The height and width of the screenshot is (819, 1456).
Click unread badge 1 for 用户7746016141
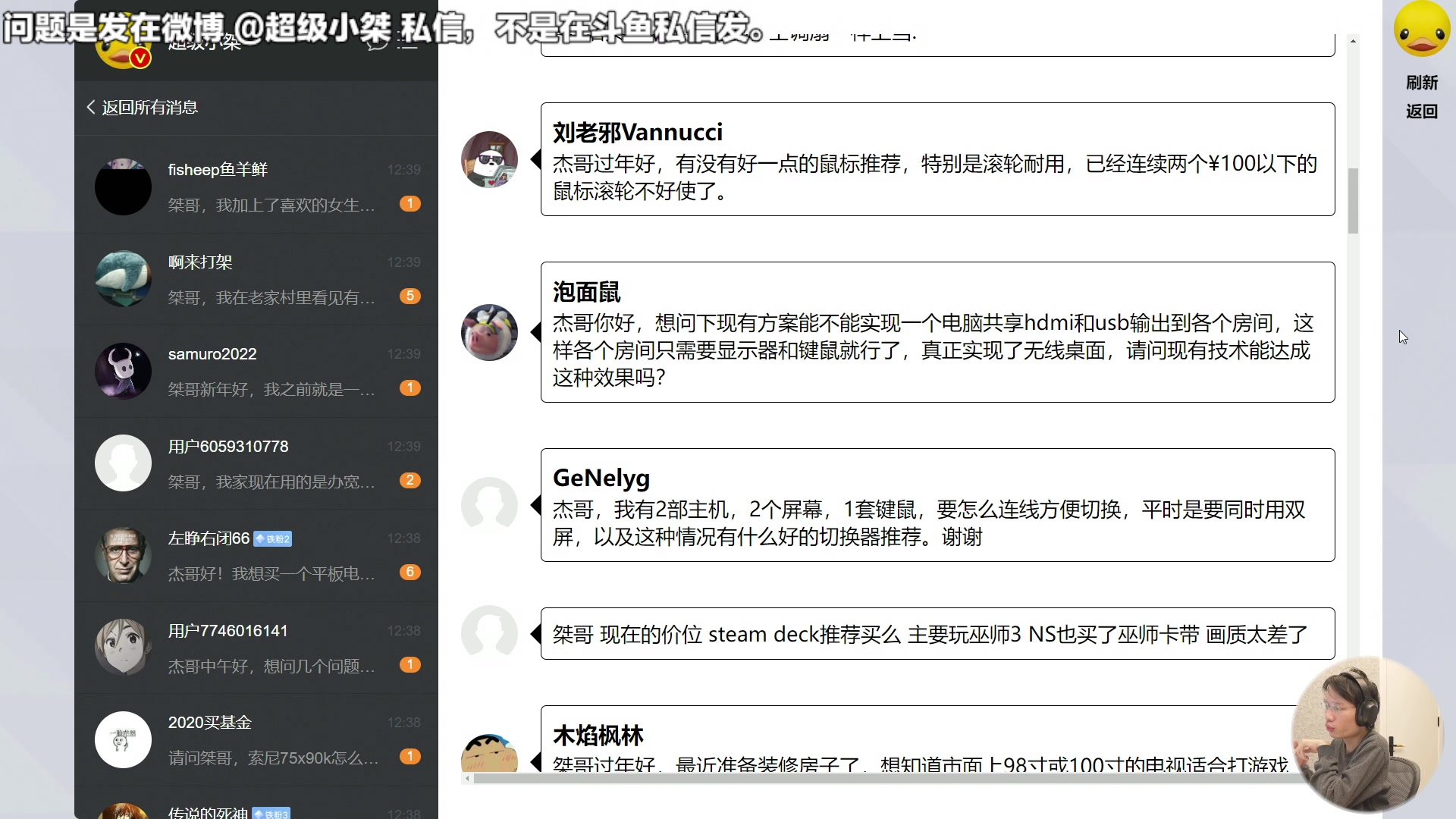[410, 664]
